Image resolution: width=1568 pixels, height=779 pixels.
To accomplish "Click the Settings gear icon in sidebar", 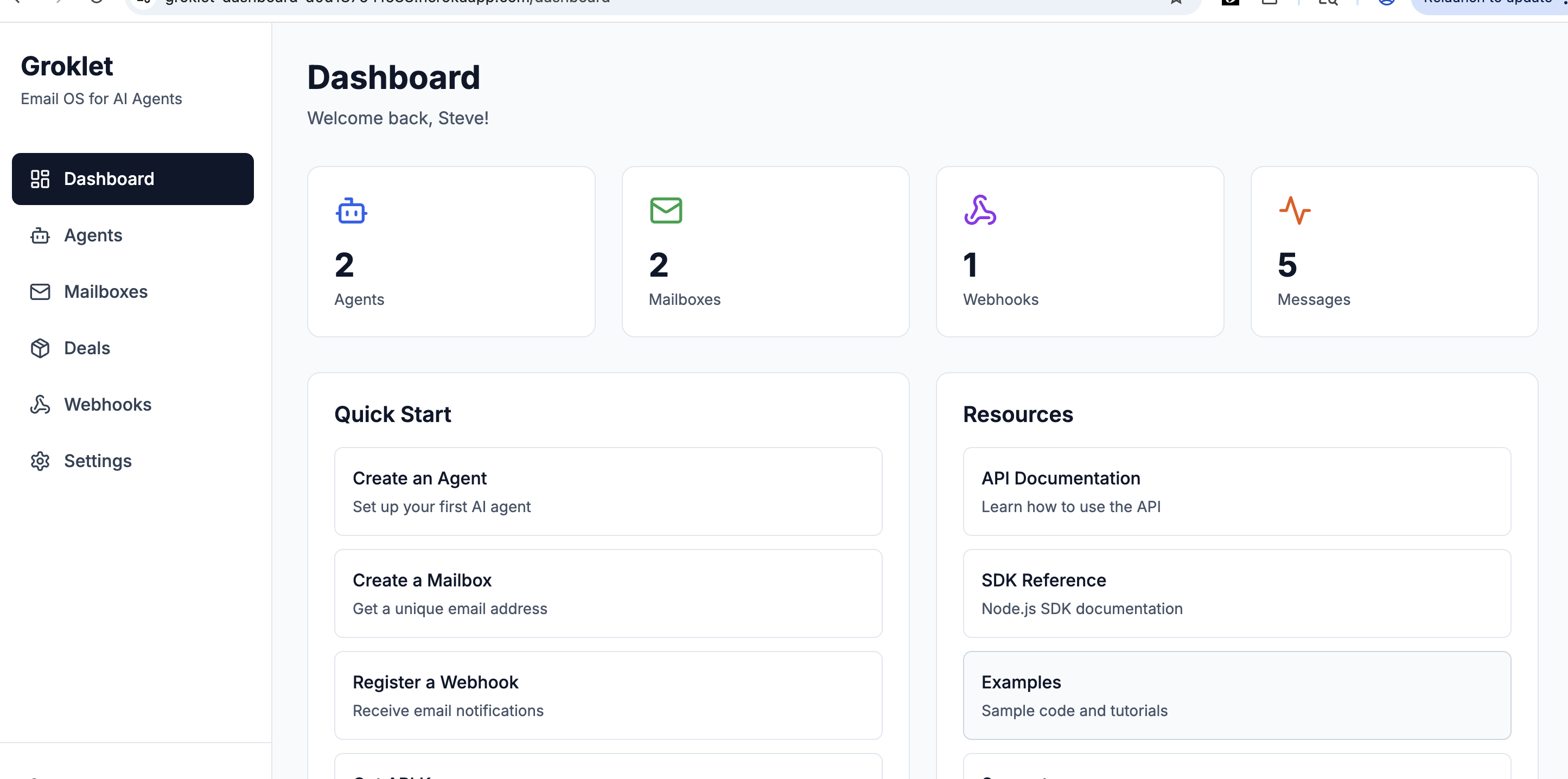I will tap(40, 461).
